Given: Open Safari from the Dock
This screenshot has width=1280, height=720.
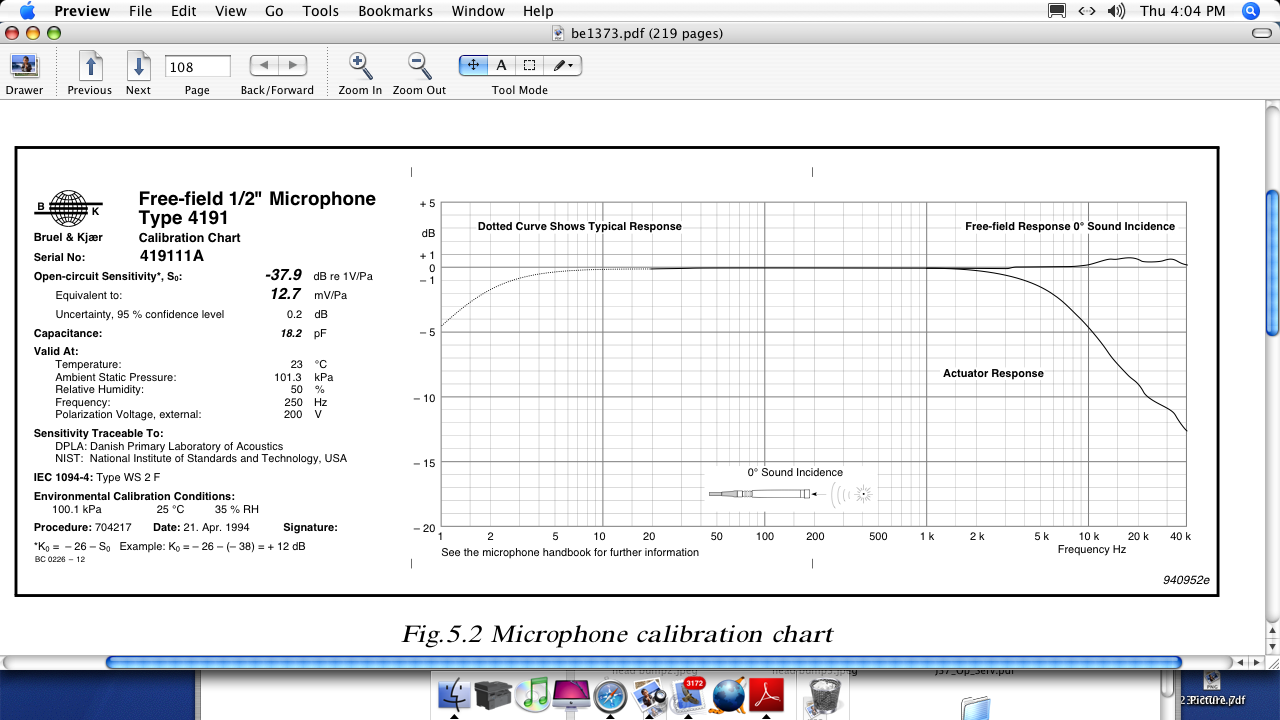Looking at the screenshot, I should (x=610, y=695).
